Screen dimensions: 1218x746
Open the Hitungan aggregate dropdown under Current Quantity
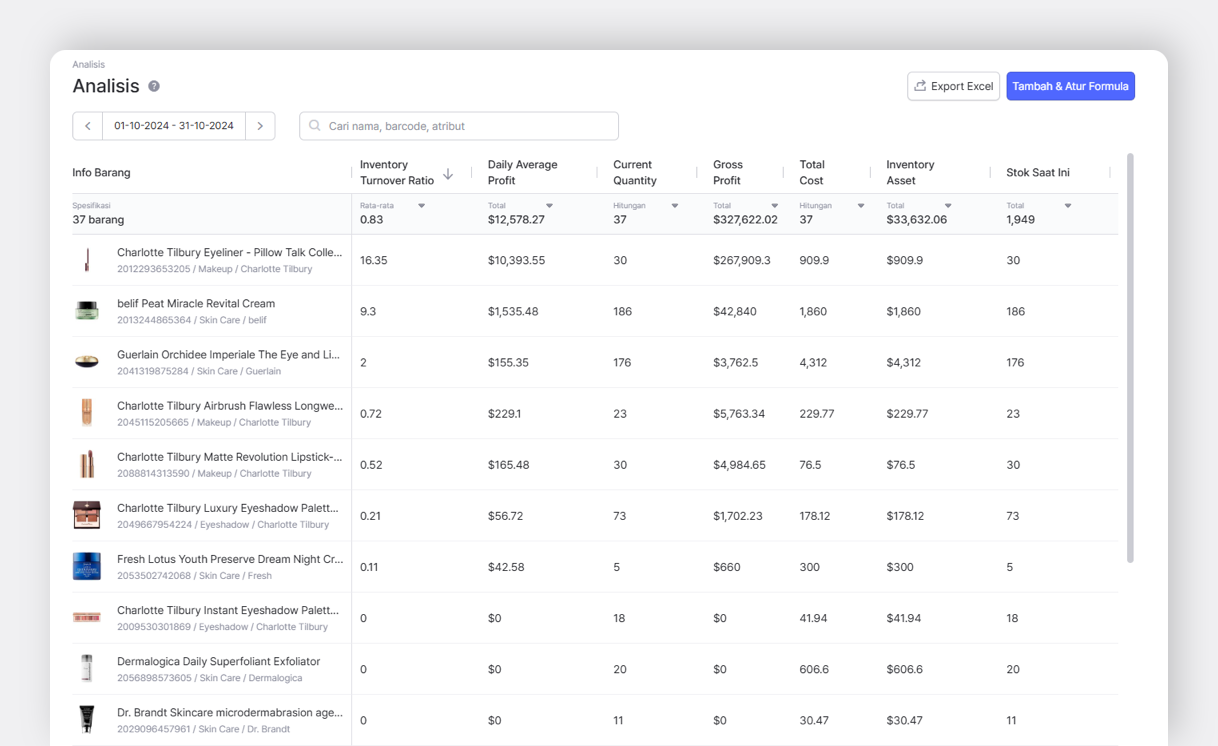675,206
